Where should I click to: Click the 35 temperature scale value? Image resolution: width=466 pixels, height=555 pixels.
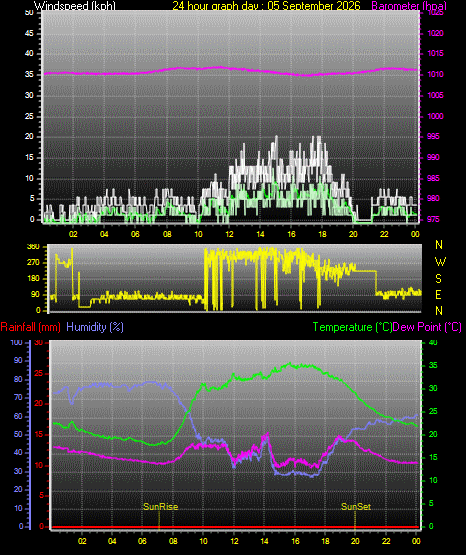[433, 365]
